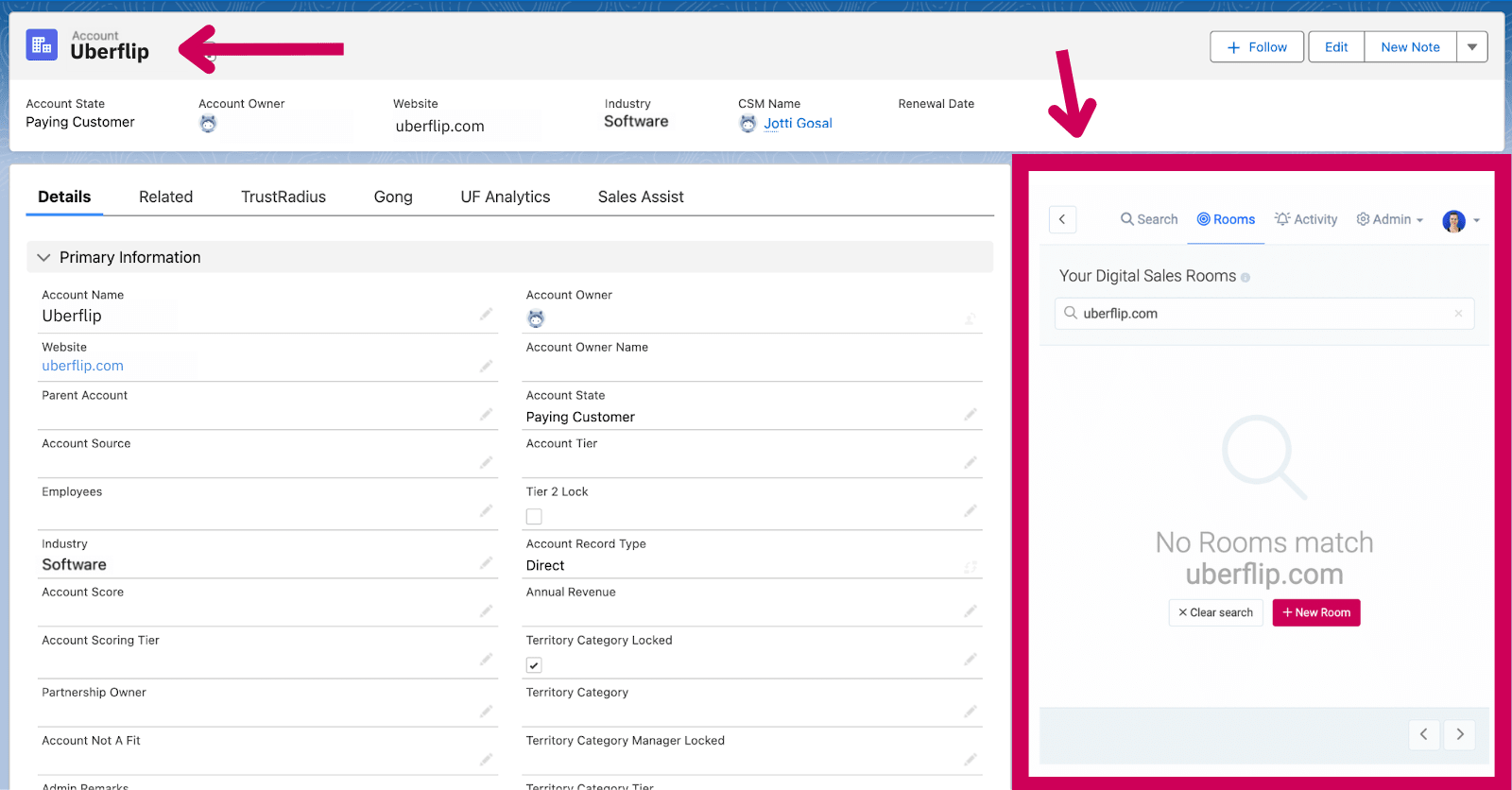Open the profile dropdown caret
1512x790 pixels.
coord(1476,221)
